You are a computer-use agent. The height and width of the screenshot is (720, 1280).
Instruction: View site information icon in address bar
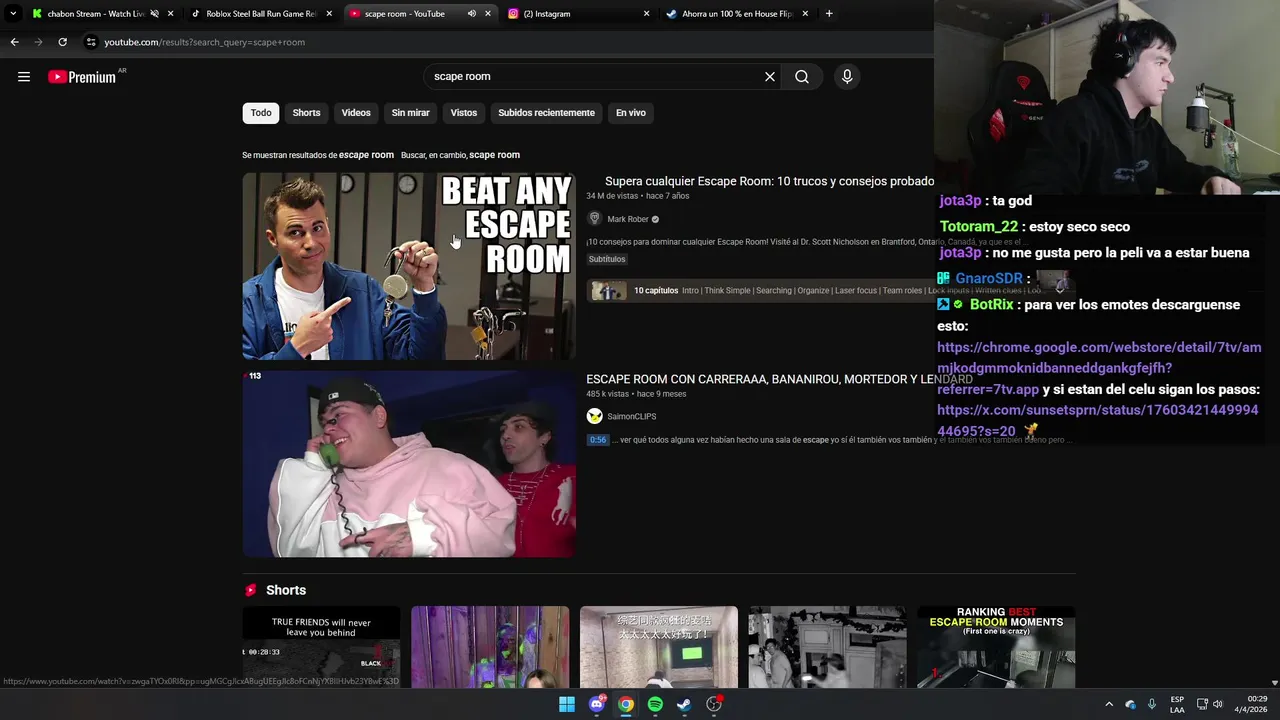point(91,42)
